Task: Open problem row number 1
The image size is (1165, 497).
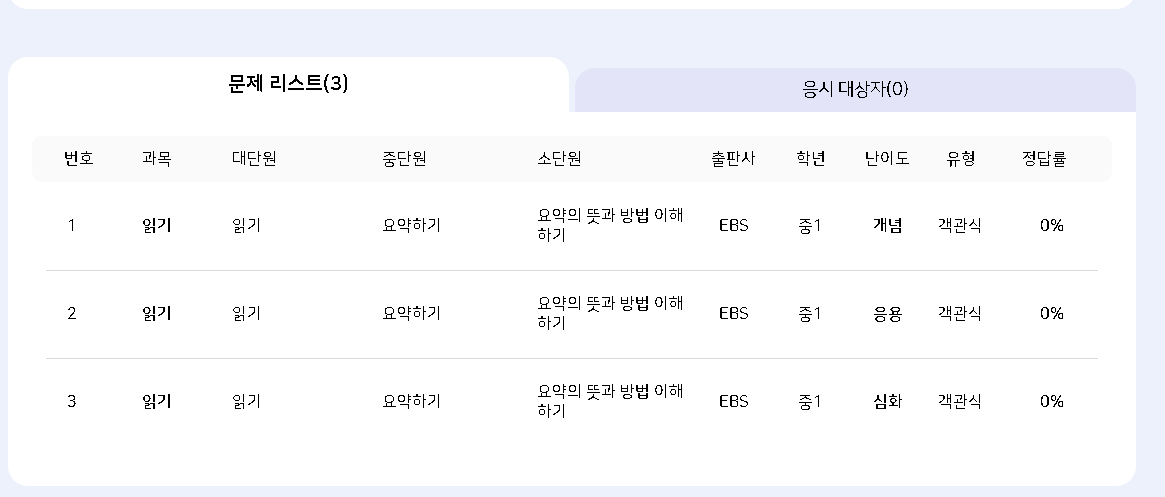Action: tap(572, 226)
